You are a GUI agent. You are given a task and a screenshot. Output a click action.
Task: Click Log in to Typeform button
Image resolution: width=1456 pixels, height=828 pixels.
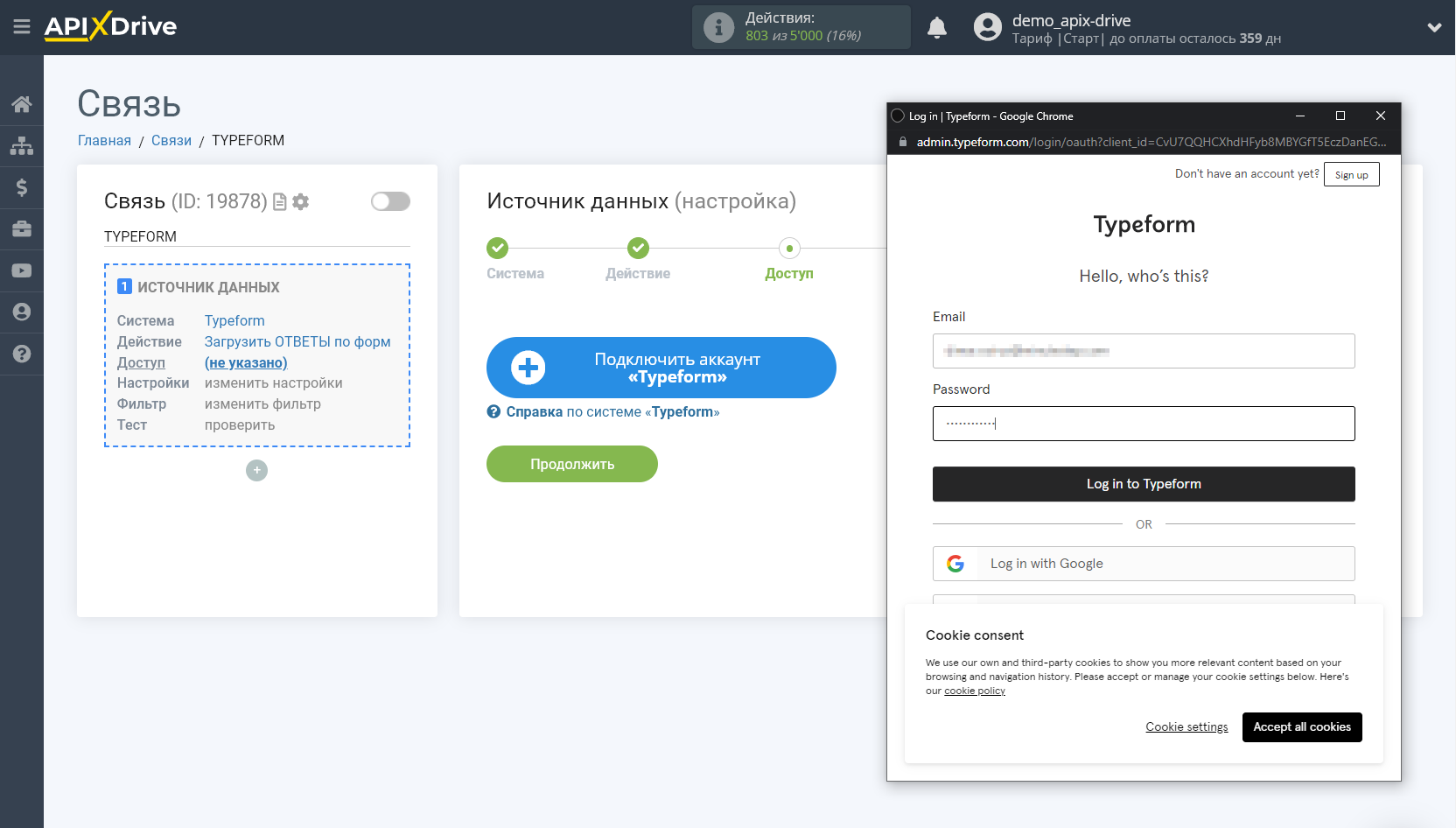tap(1144, 484)
